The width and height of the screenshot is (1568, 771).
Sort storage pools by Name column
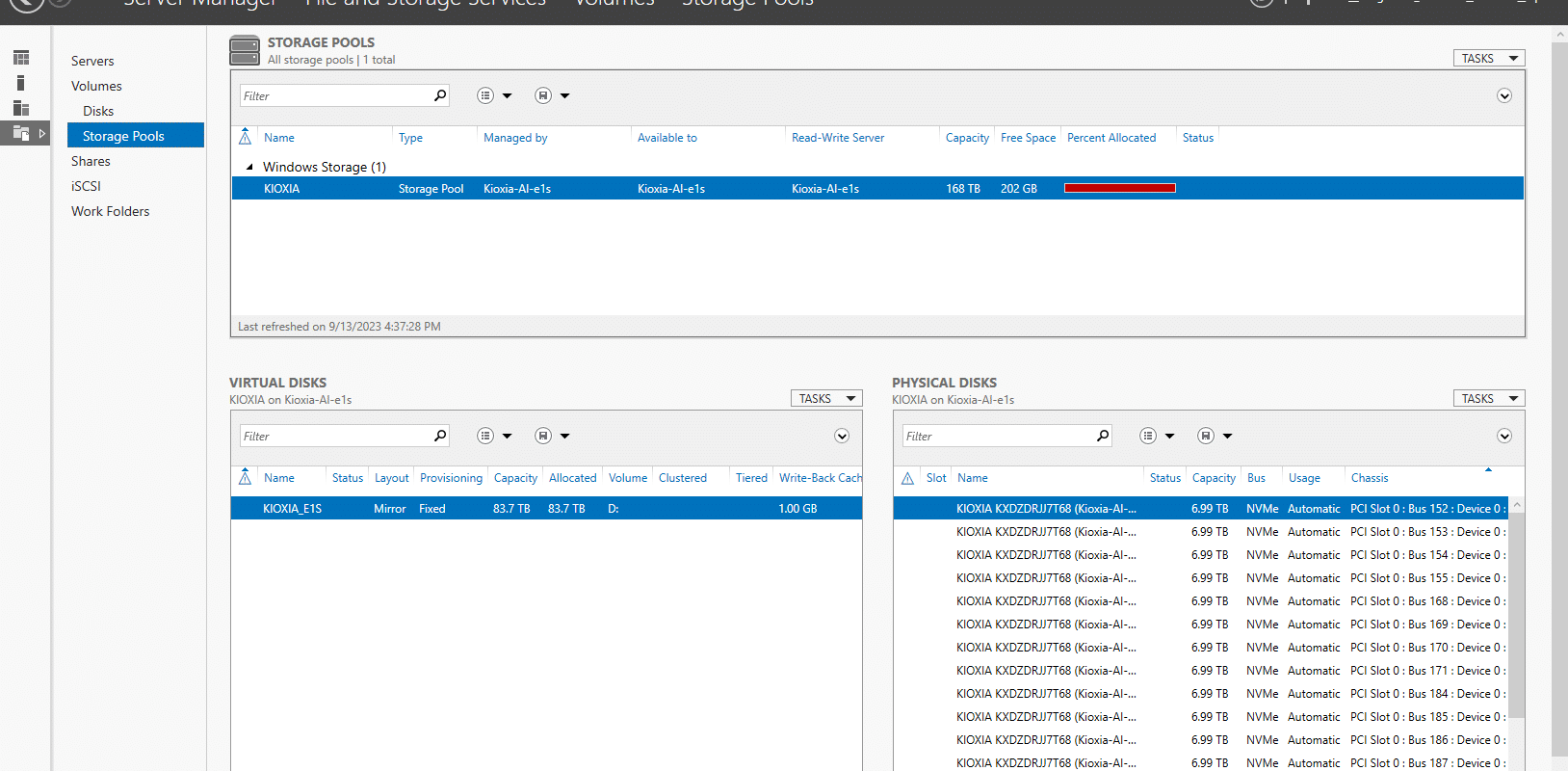(x=279, y=138)
